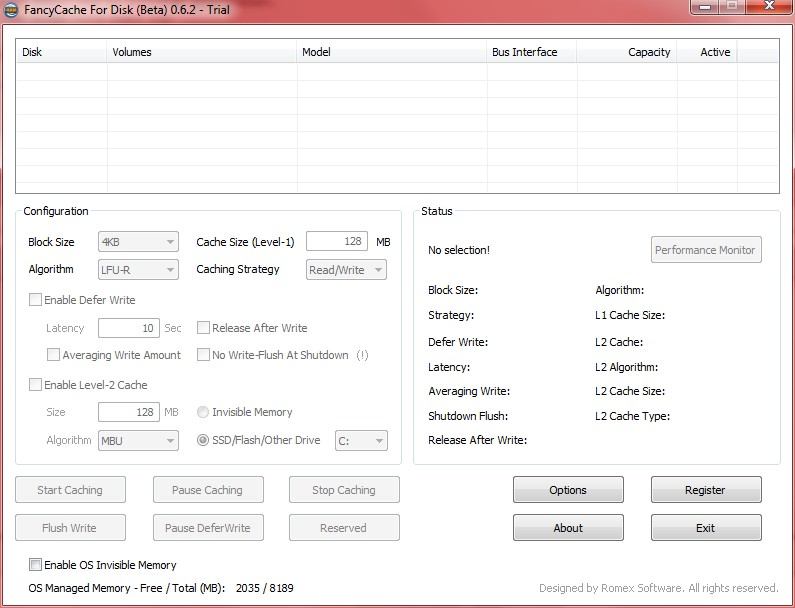795x608 pixels.
Task: Minimize the FancyCache window
Action: click(705, 7)
